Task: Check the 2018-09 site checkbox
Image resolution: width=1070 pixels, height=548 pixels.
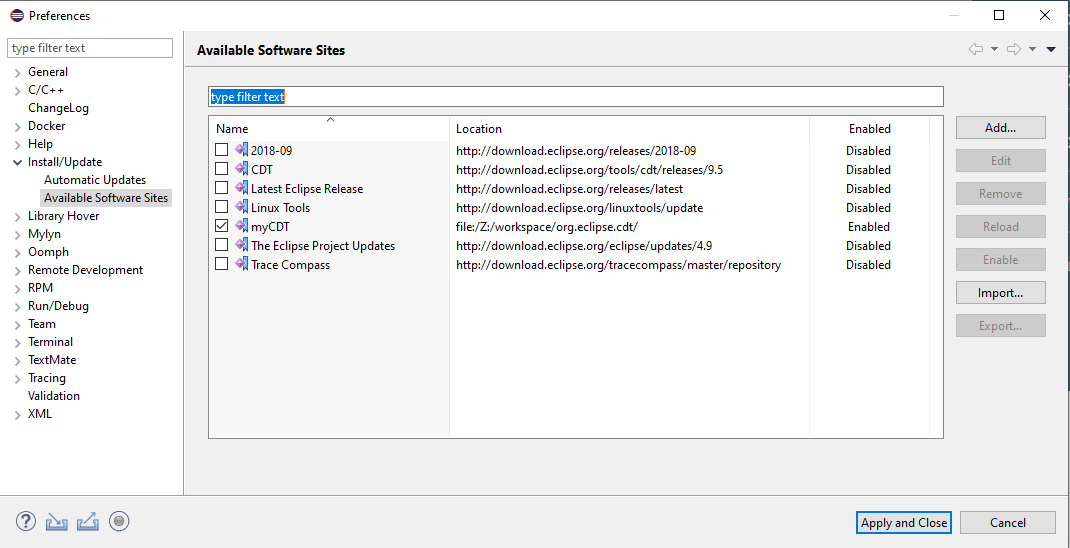Action: pos(221,149)
